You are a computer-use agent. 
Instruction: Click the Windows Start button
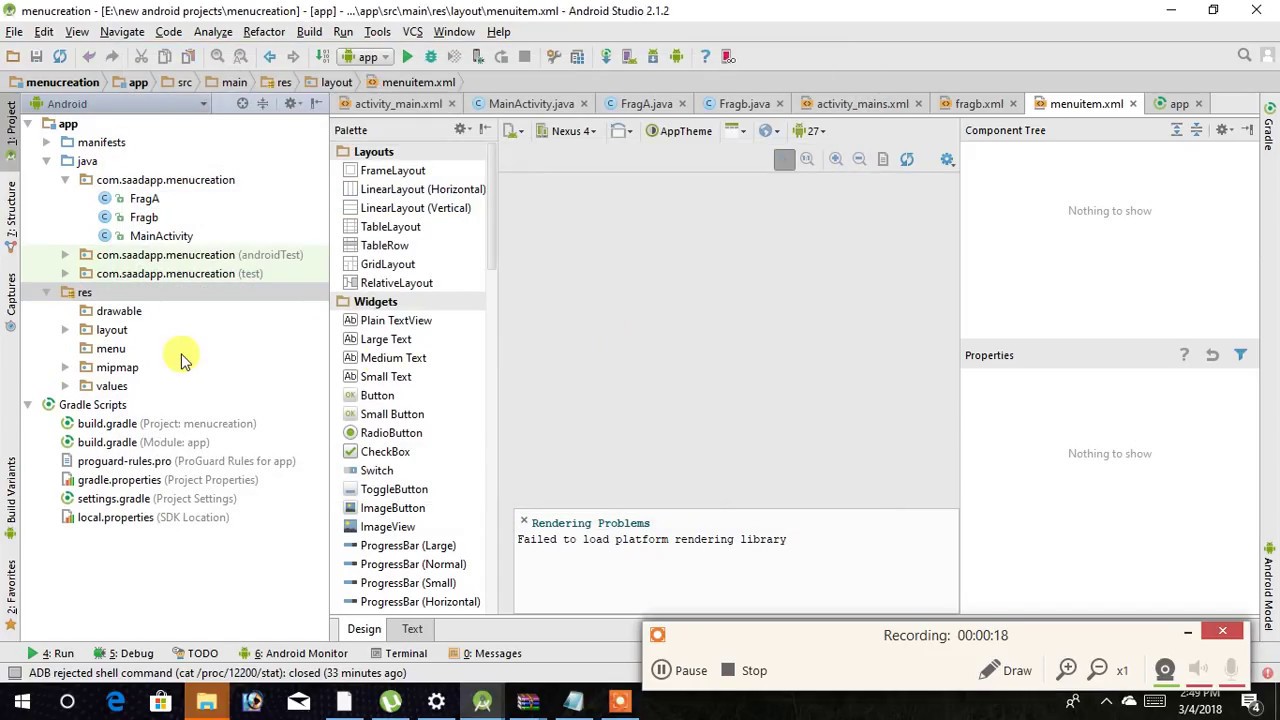pyautogui.click(x=21, y=702)
